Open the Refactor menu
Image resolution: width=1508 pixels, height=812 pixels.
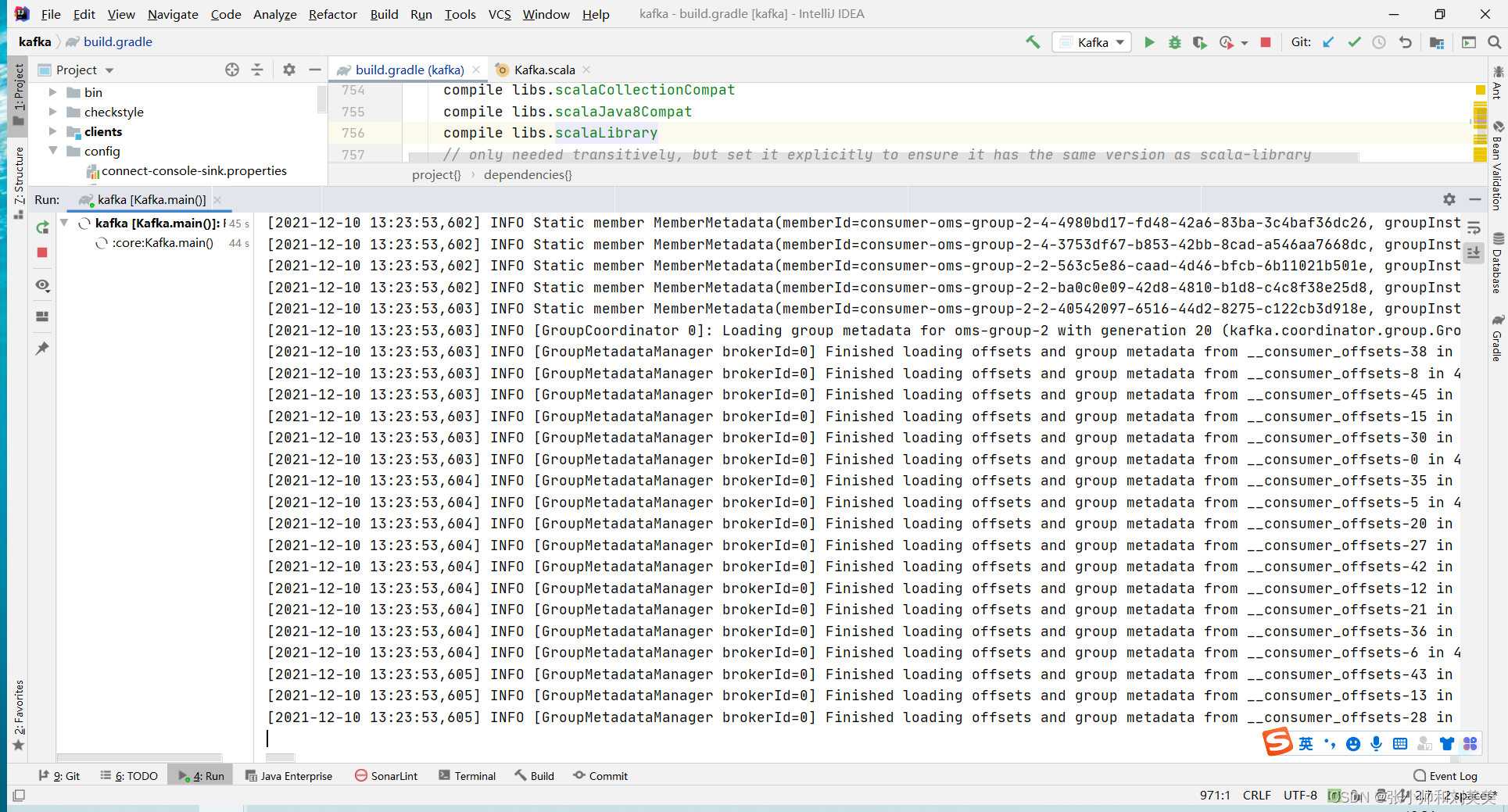click(332, 14)
